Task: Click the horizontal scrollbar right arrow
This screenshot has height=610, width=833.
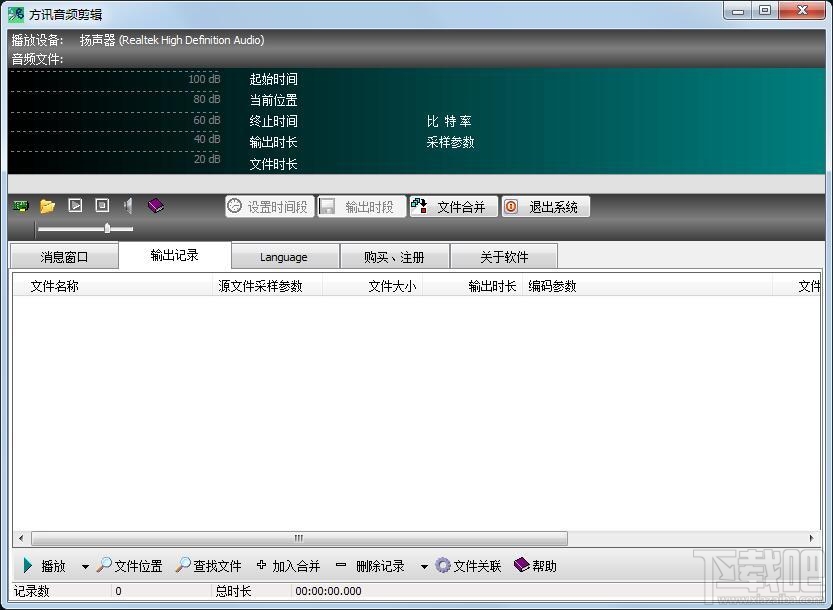Action: (x=811, y=538)
